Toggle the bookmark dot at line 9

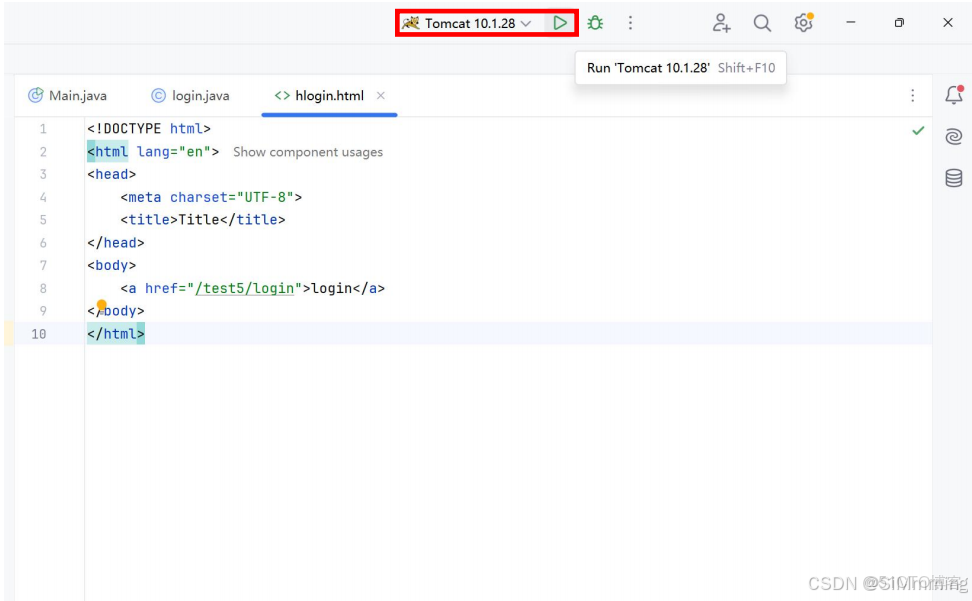[x=101, y=306]
